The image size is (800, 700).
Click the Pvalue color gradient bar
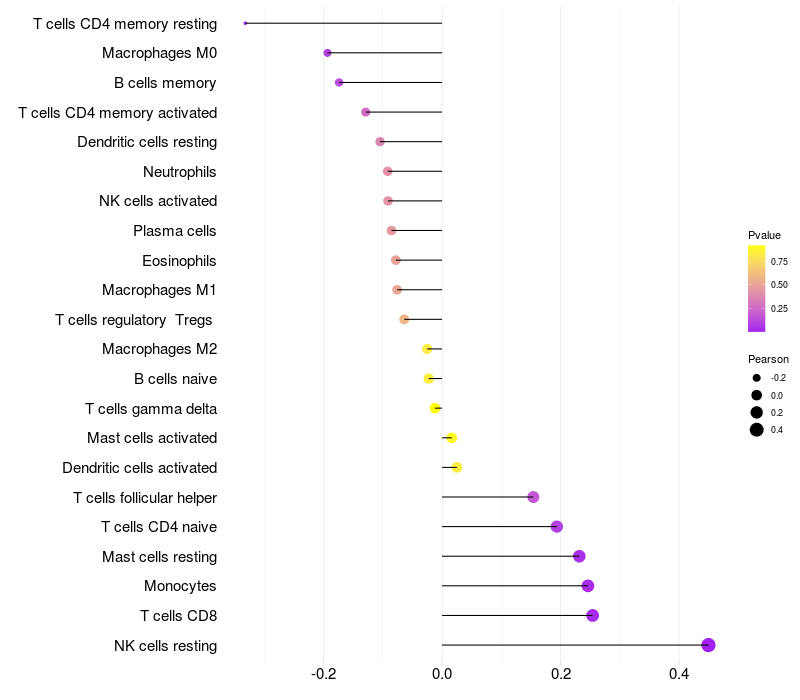(x=757, y=288)
